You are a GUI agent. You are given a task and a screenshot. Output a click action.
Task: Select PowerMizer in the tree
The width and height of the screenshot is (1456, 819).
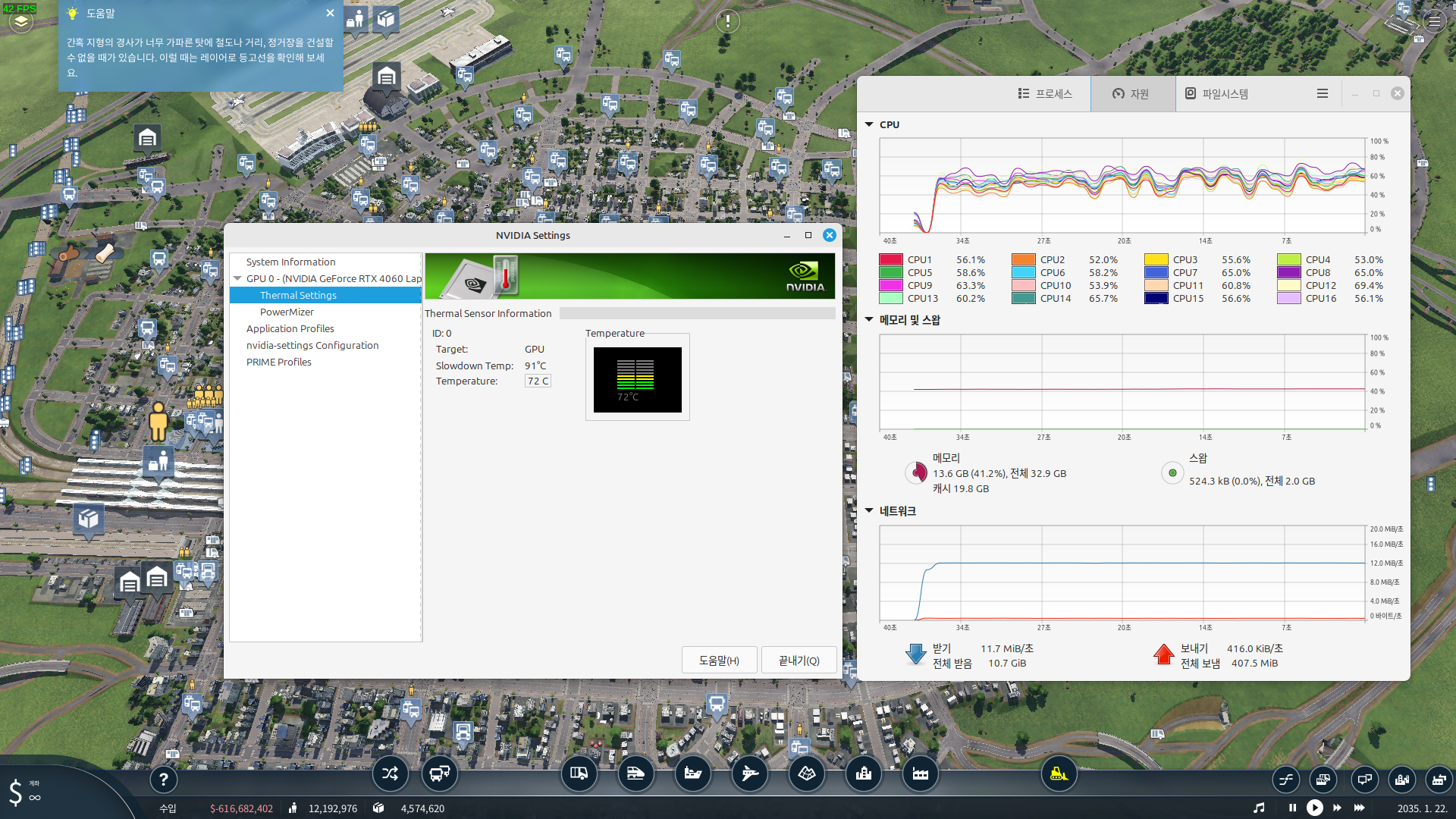pyautogui.click(x=287, y=312)
